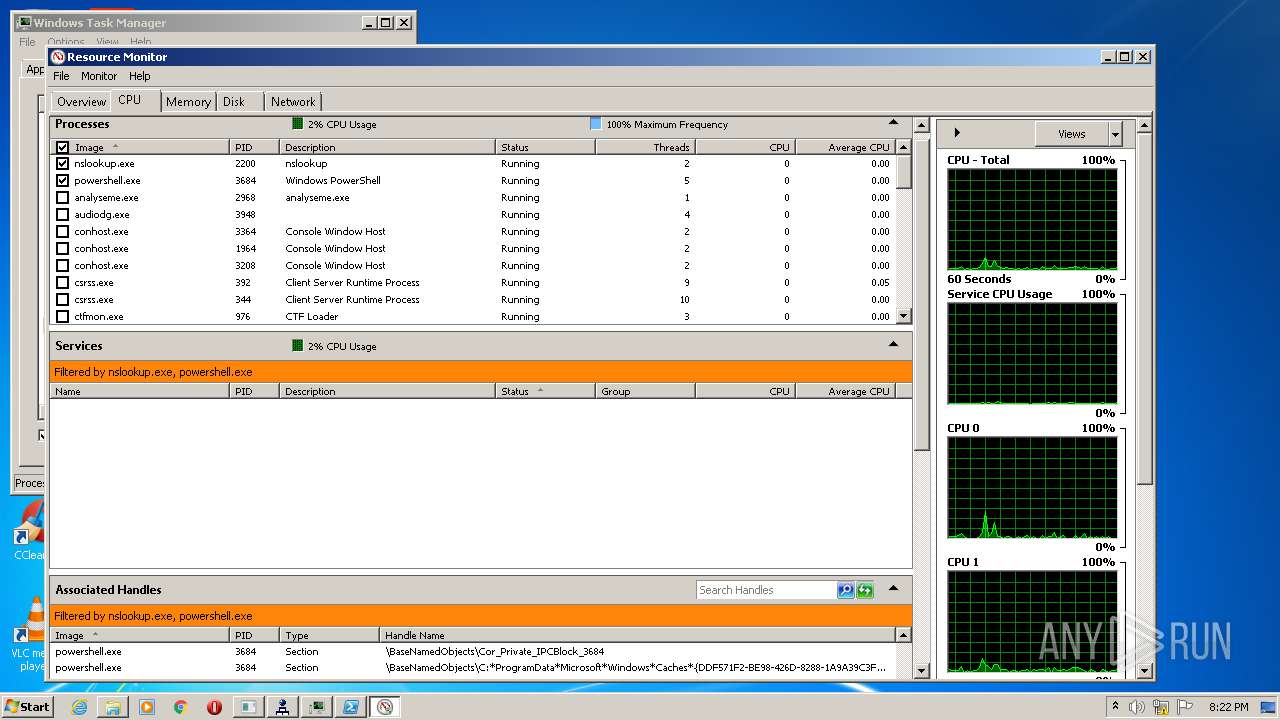Open the File menu in Resource Monitor
Screen dimensions: 1280x720
(x=61, y=76)
